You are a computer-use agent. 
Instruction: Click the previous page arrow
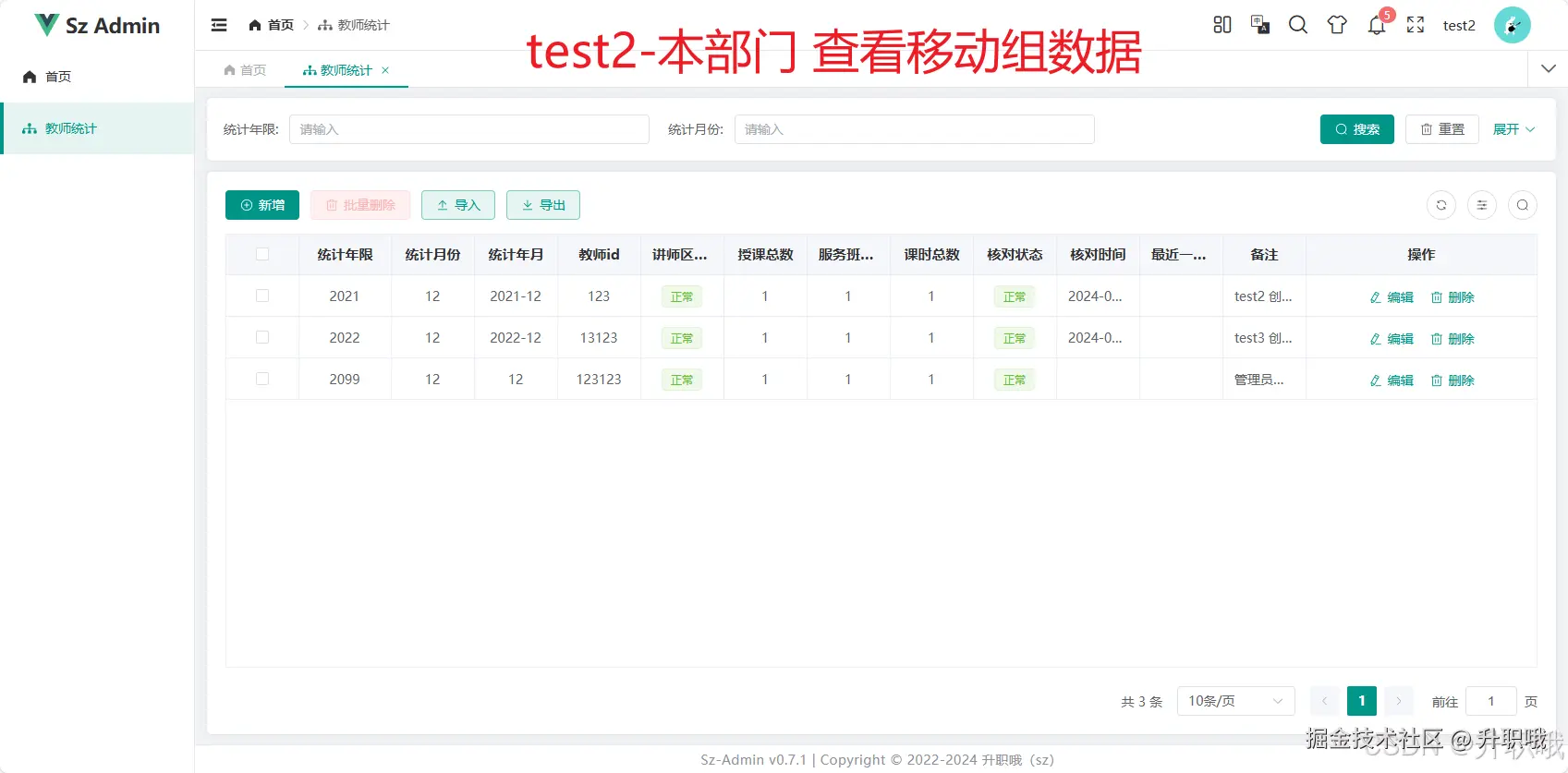[x=1324, y=701]
